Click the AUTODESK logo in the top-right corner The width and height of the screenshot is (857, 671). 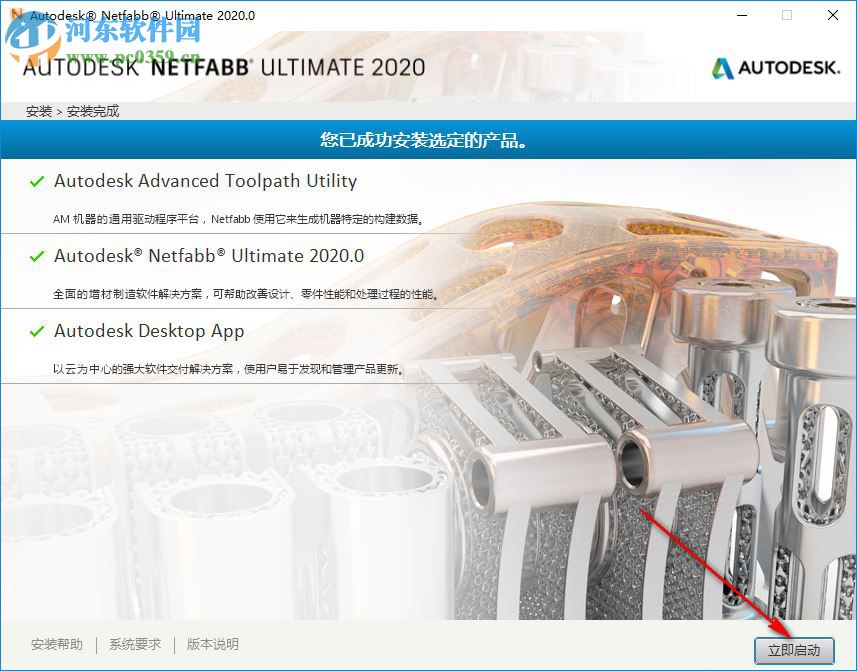[775, 68]
